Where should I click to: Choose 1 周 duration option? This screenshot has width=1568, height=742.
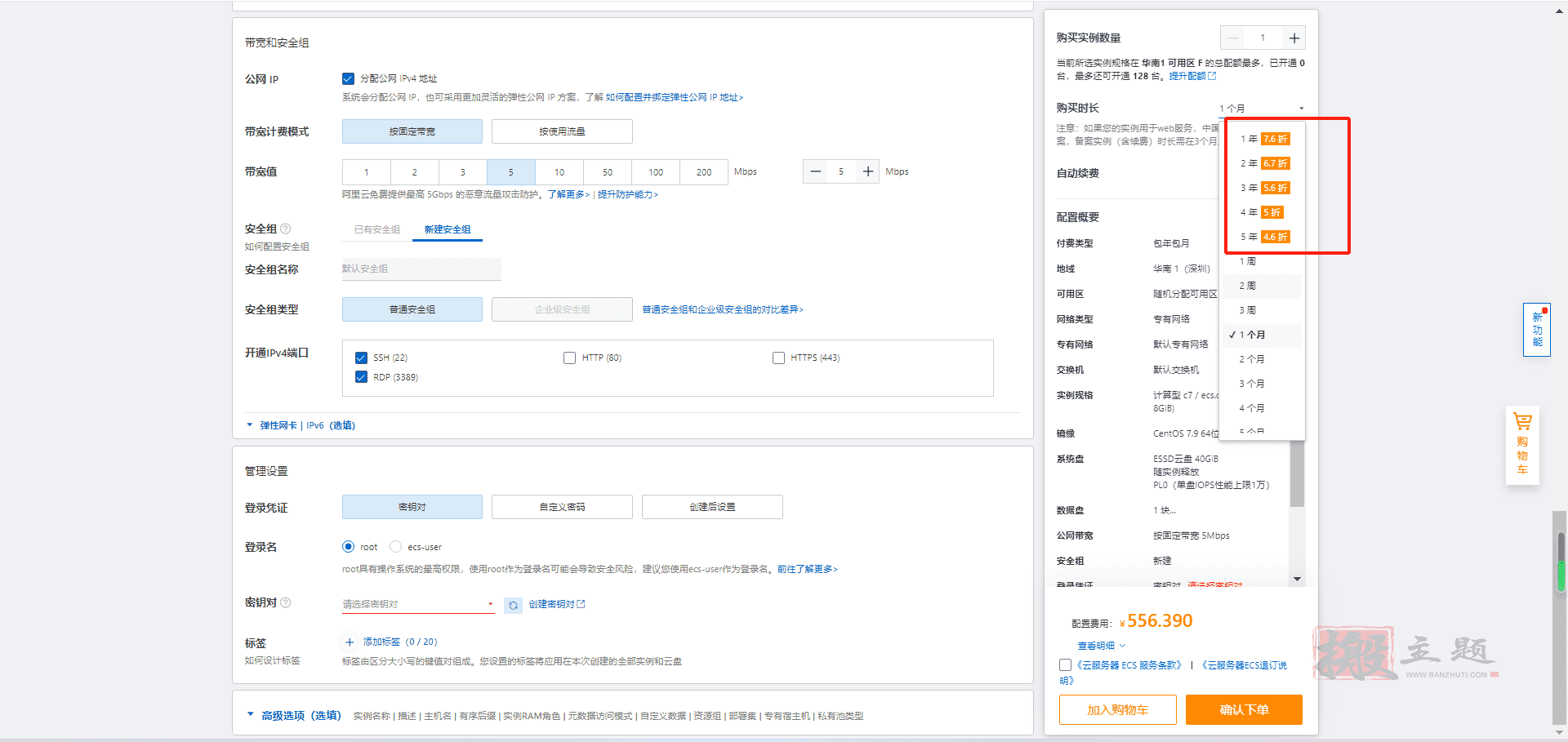(x=1263, y=261)
